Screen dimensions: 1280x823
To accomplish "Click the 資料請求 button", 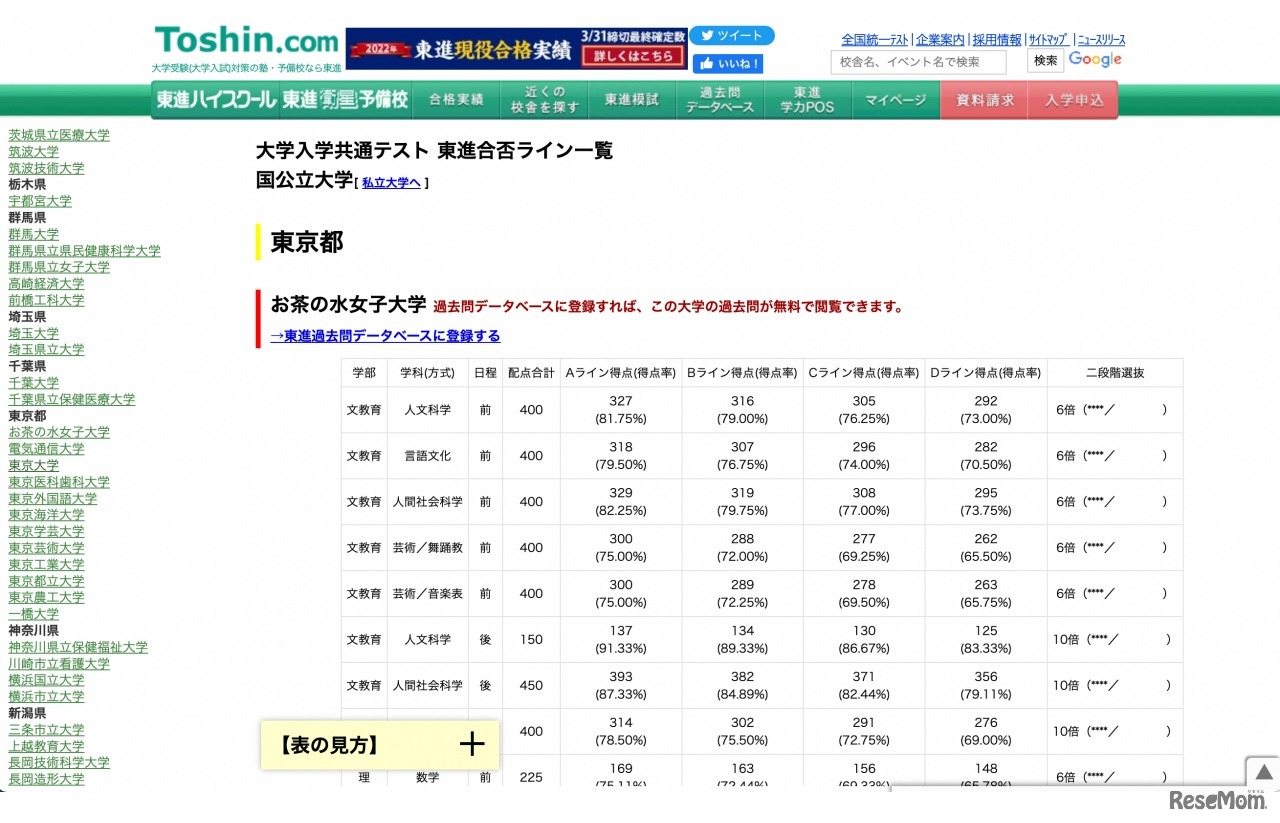I will 985,100.
